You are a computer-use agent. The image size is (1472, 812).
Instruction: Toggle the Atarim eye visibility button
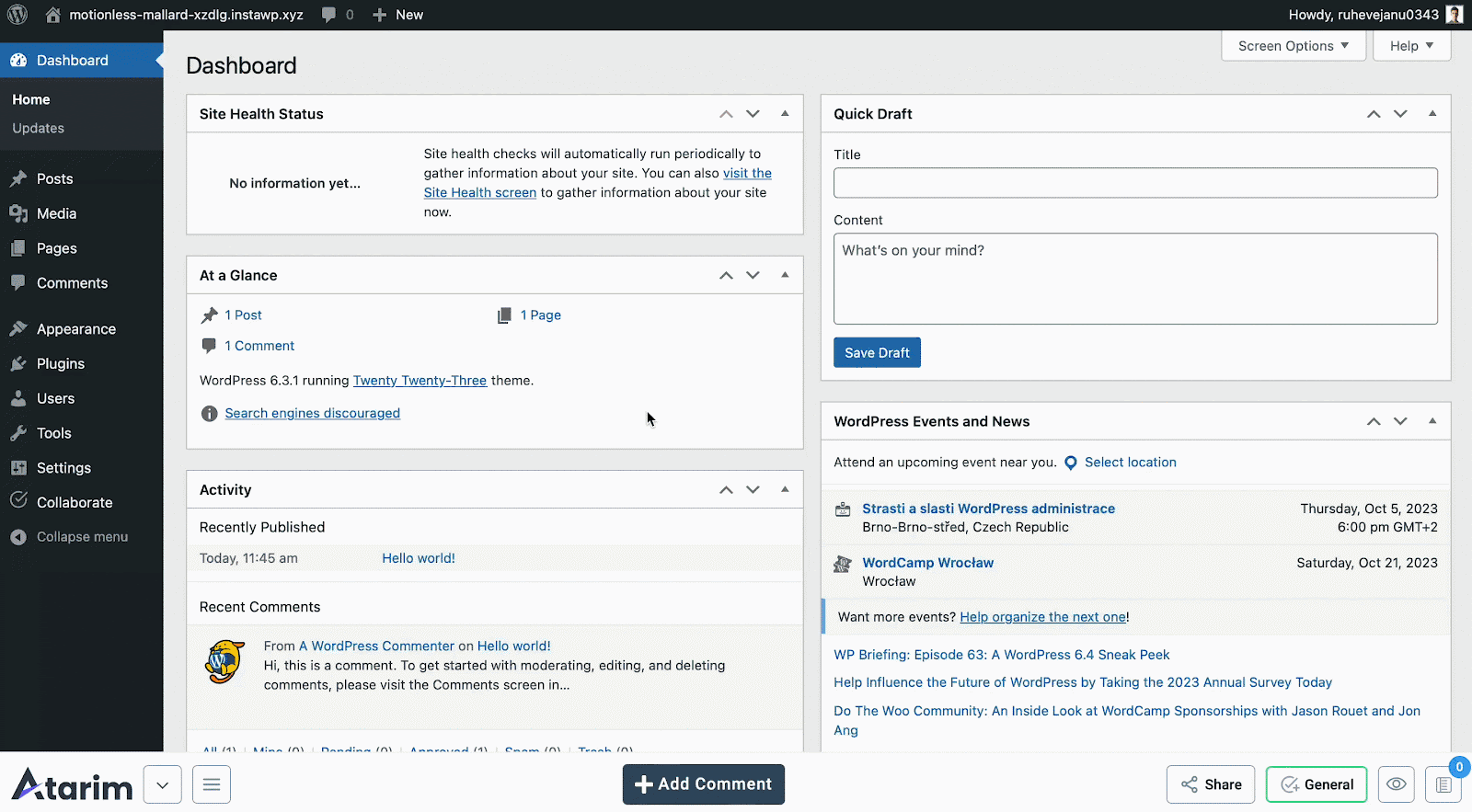click(1396, 784)
